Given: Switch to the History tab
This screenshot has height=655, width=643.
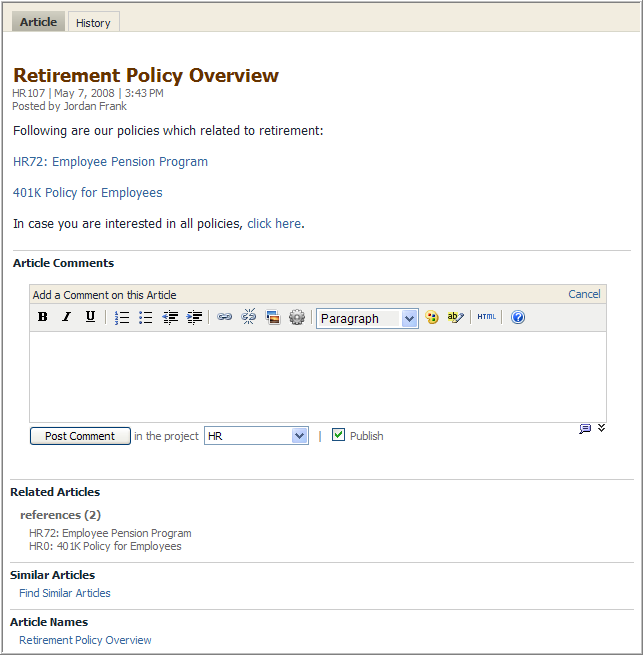Looking at the screenshot, I should click(93, 22).
